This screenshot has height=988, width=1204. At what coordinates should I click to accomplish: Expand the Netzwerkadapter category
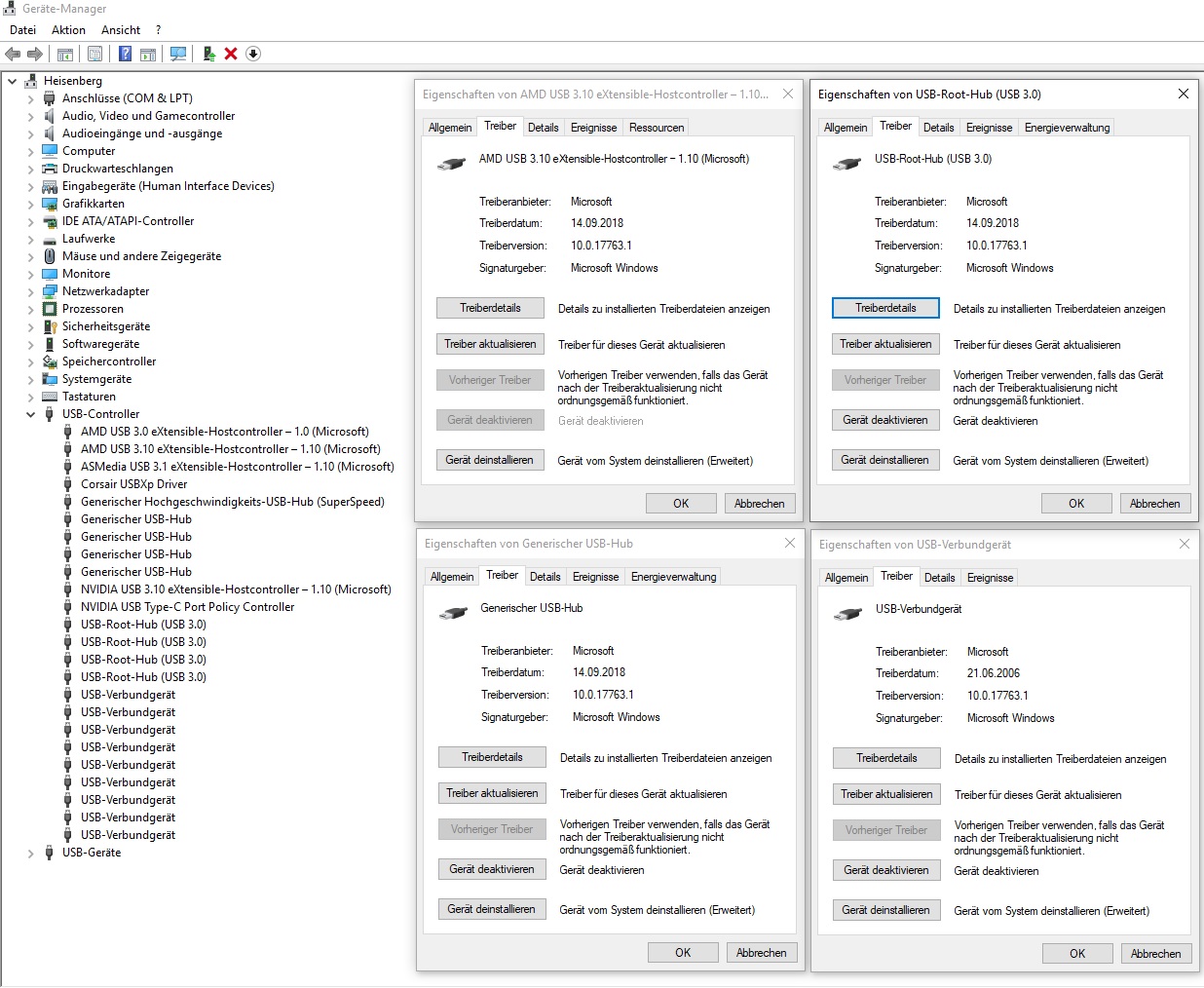coord(30,291)
